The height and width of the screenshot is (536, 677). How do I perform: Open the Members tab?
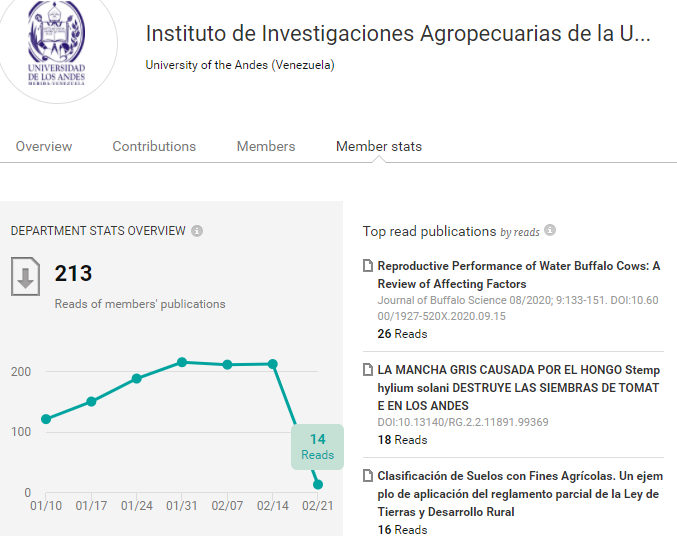266,146
